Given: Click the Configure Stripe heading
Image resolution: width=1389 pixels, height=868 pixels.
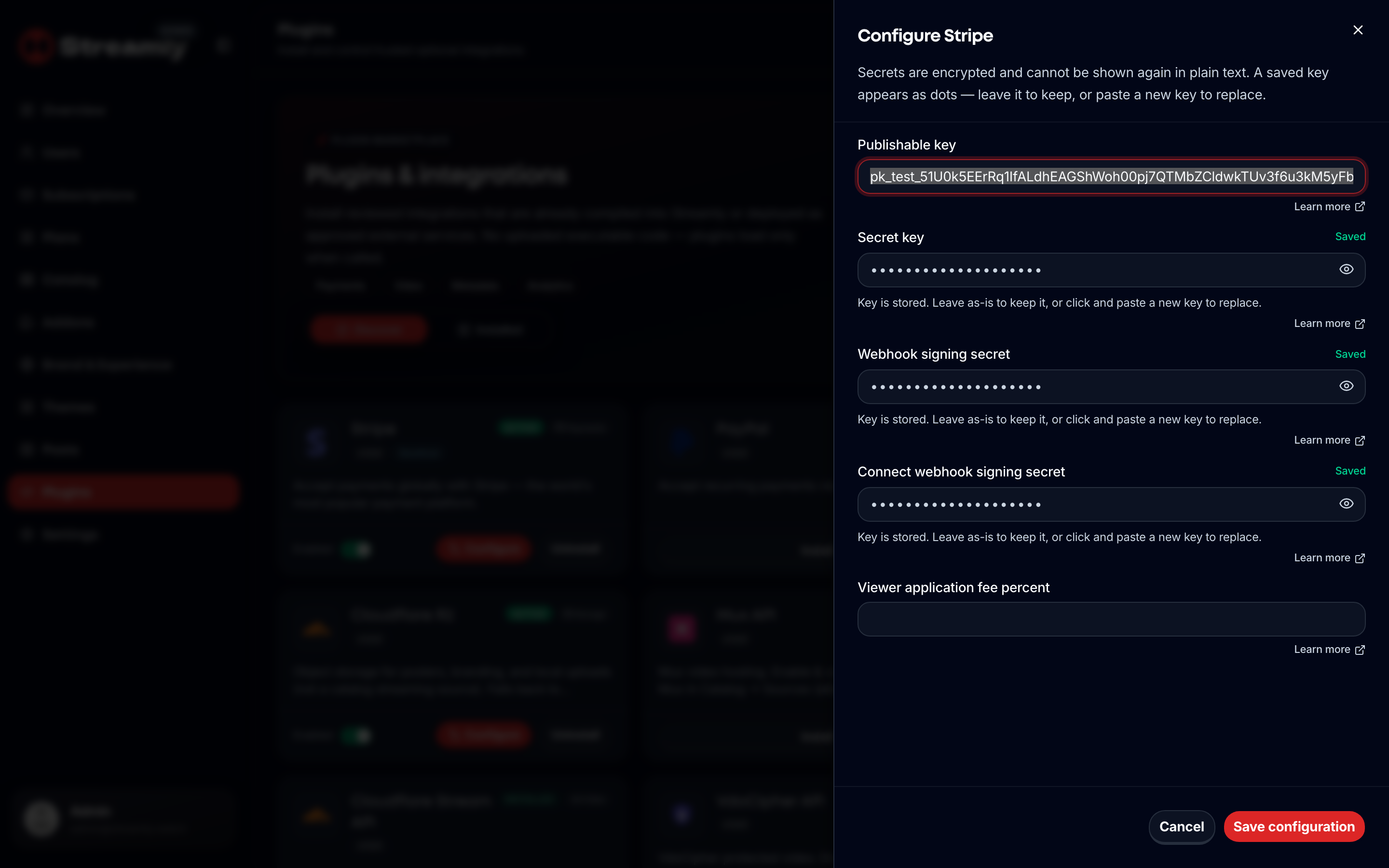Looking at the screenshot, I should [x=925, y=36].
